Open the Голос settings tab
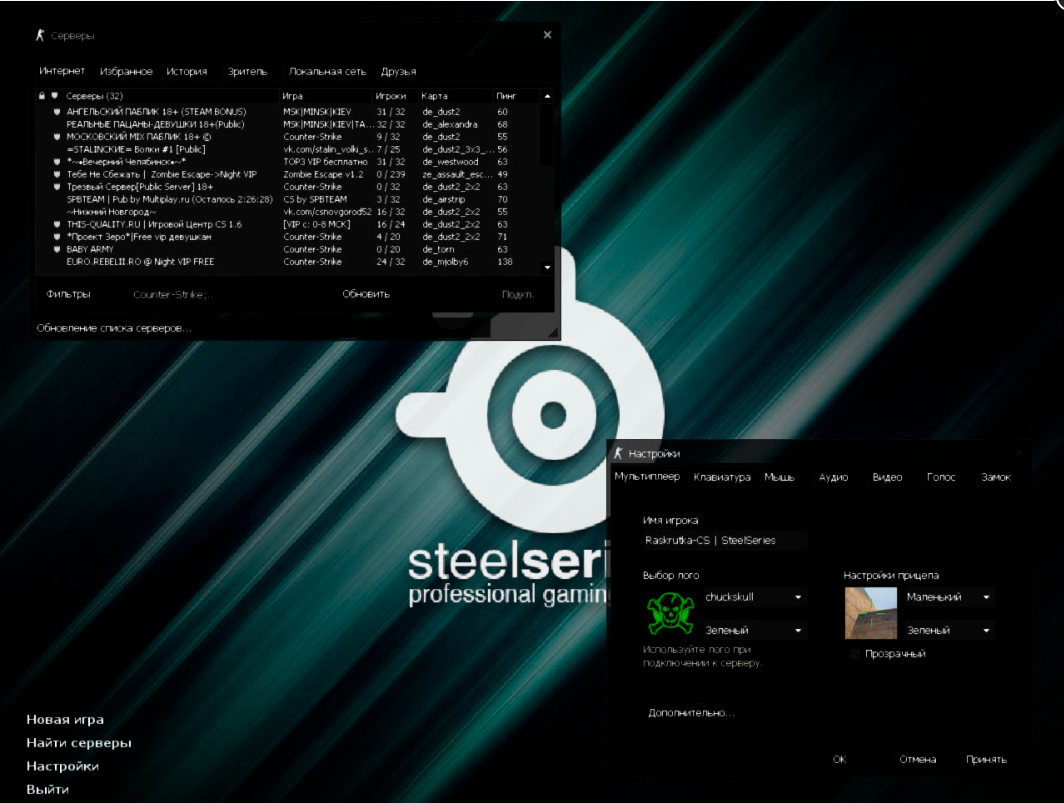 tap(940, 477)
